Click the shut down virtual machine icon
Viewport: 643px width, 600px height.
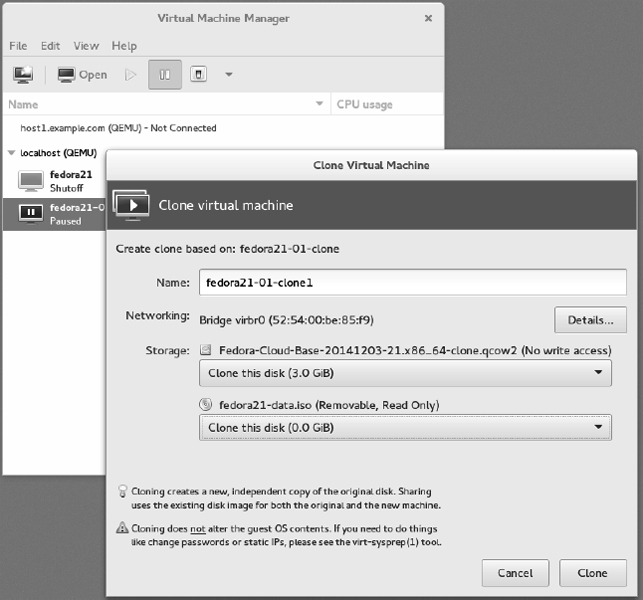point(198,75)
